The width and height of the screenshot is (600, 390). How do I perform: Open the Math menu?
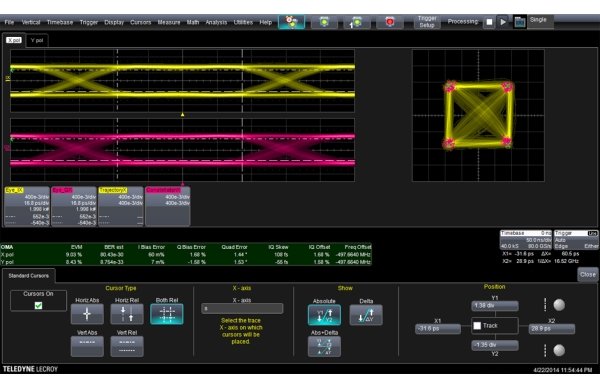pyautogui.click(x=193, y=22)
